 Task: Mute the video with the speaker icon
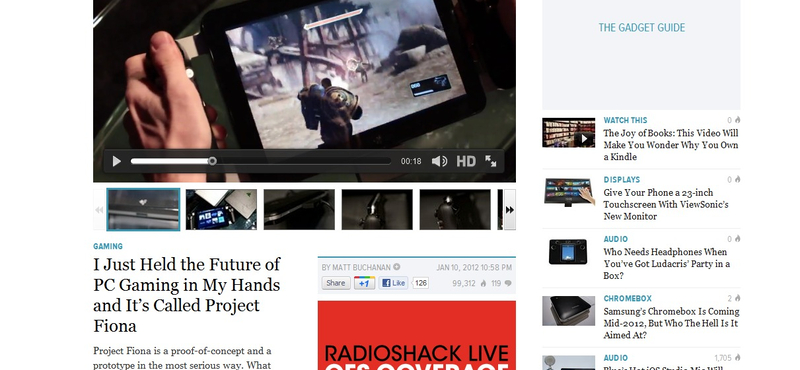pos(439,161)
